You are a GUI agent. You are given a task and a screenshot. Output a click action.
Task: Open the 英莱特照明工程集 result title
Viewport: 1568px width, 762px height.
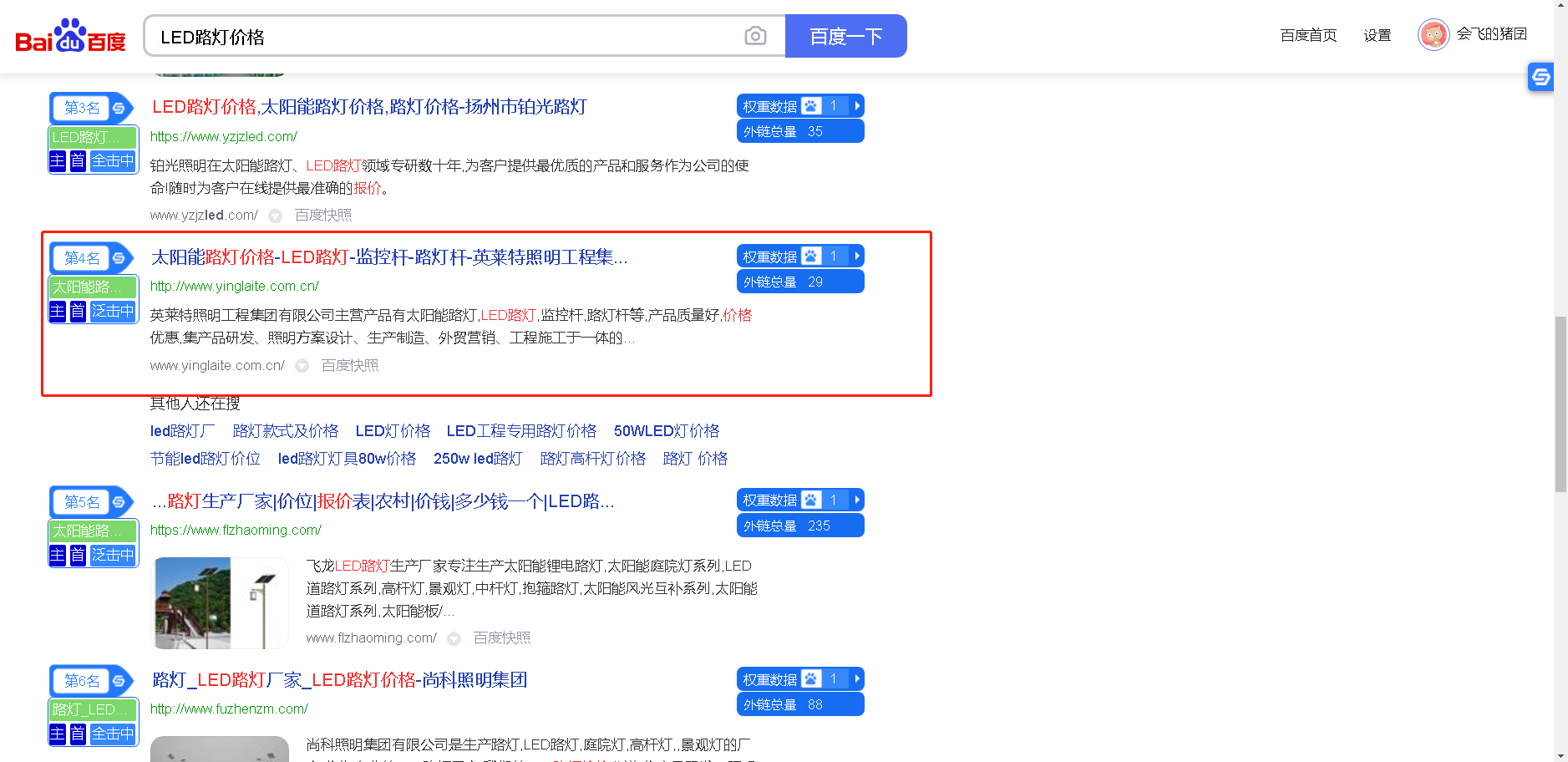click(389, 257)
